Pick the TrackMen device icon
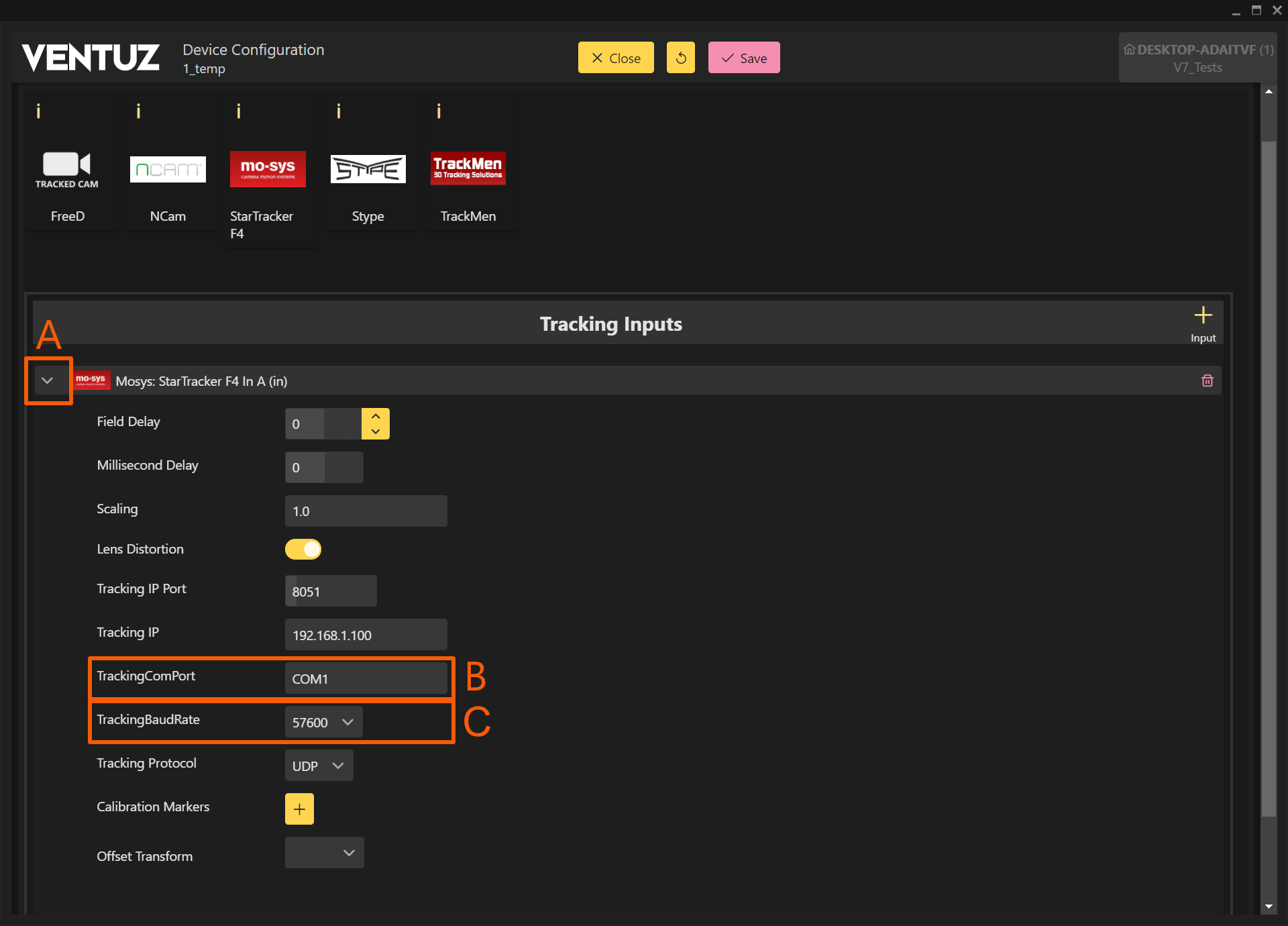 pyautogui.click(x=468, y=169)
